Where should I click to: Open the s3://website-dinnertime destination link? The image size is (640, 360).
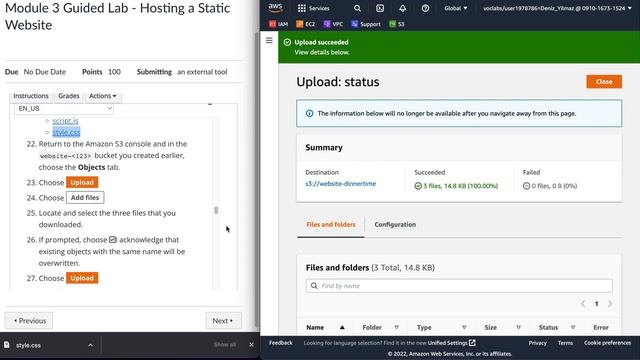340,184
